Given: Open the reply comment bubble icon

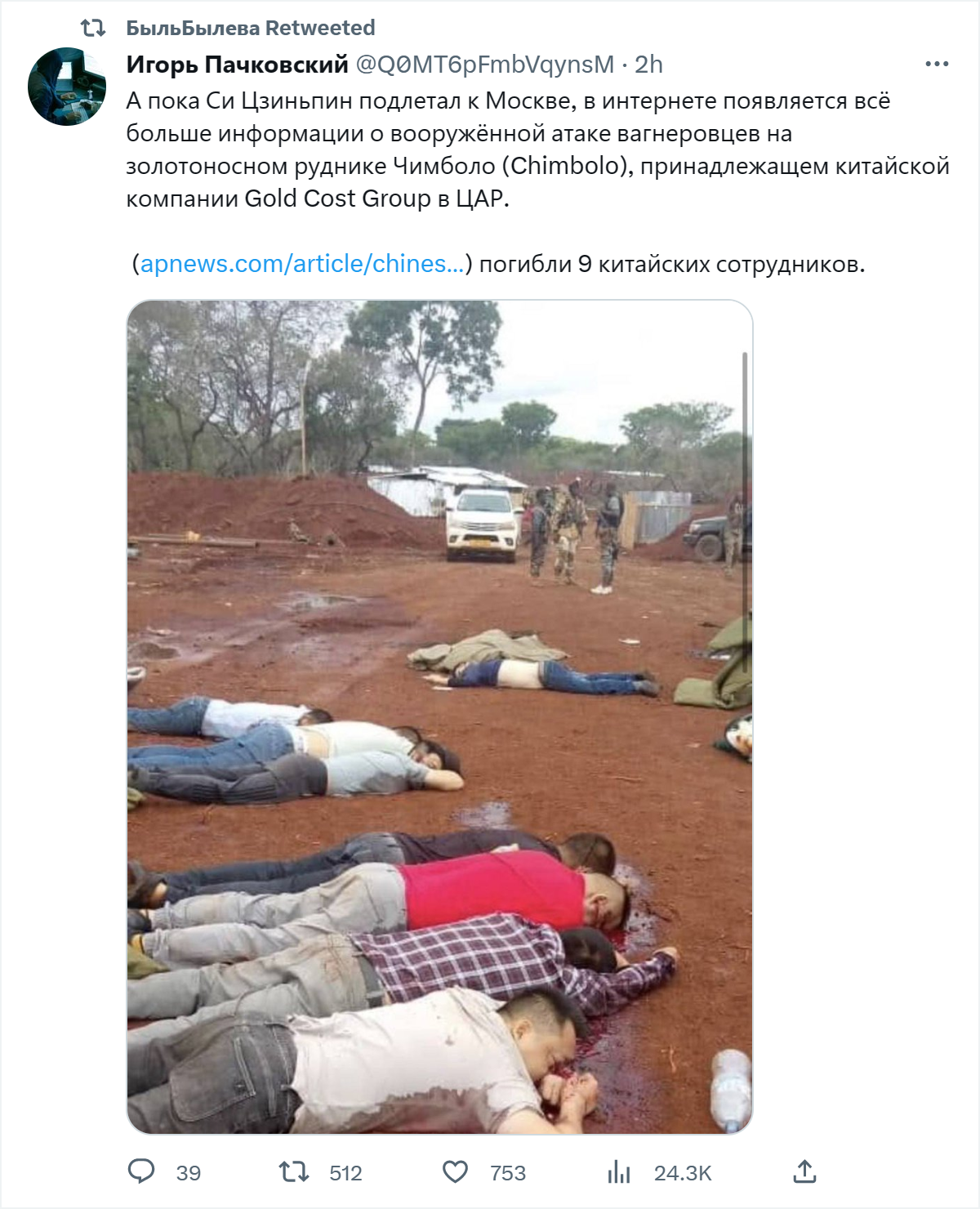Looking at the screenshot, I should 141,1171.
